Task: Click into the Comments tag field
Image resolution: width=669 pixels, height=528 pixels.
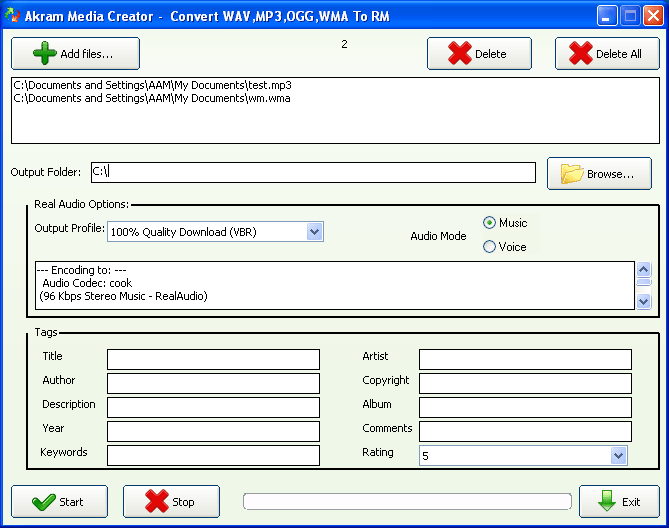Action: pyautogui.click(x=525, y=431)
